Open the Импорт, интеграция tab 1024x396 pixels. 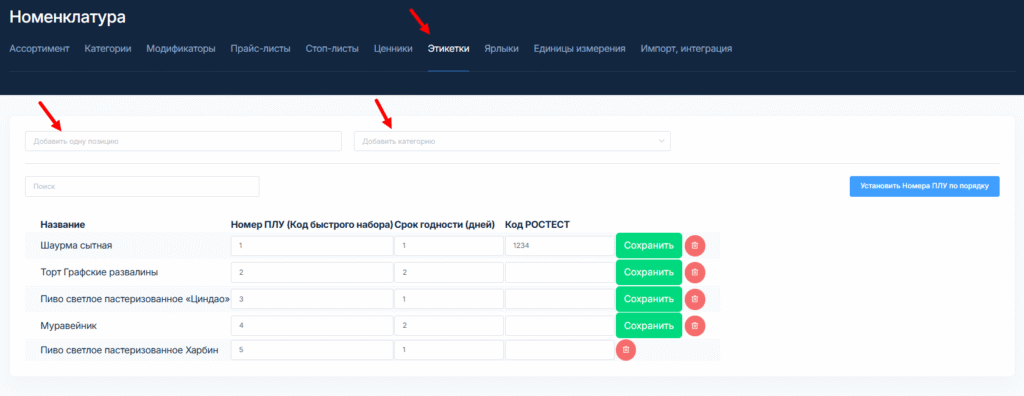[686, 48]
